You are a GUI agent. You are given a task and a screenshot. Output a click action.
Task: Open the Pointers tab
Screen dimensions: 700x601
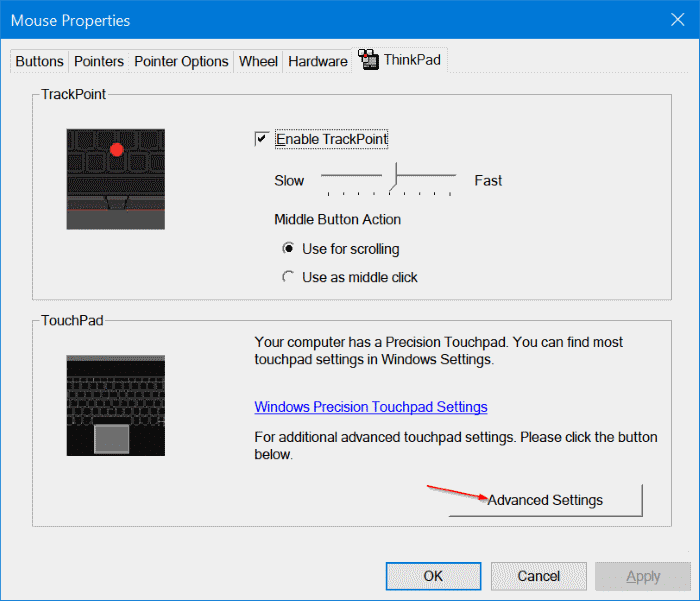point(99,61)
